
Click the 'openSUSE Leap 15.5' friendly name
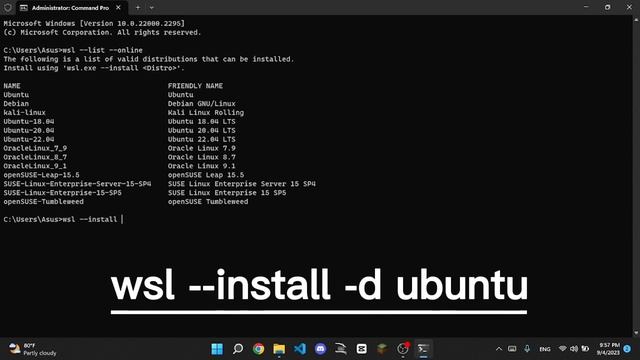click(206, 175)
